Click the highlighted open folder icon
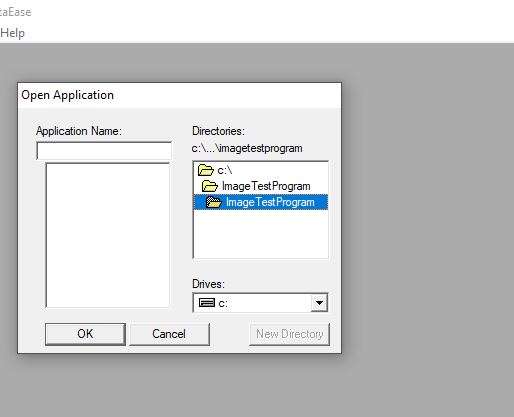This screenshot has width=514, height=417. 214,202
